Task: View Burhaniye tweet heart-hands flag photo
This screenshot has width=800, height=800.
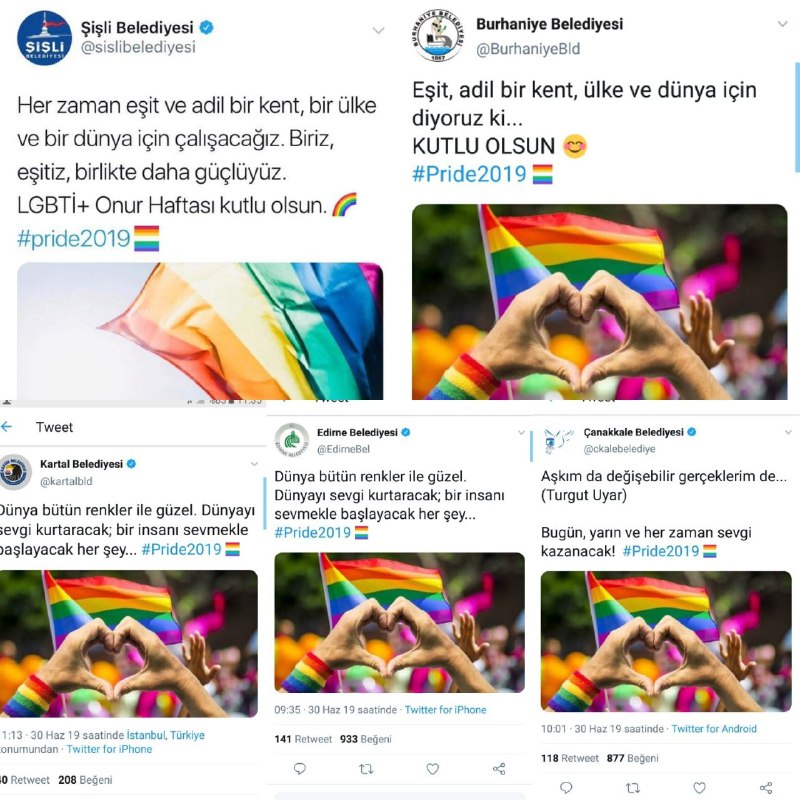Action: (x=599, y=302)
